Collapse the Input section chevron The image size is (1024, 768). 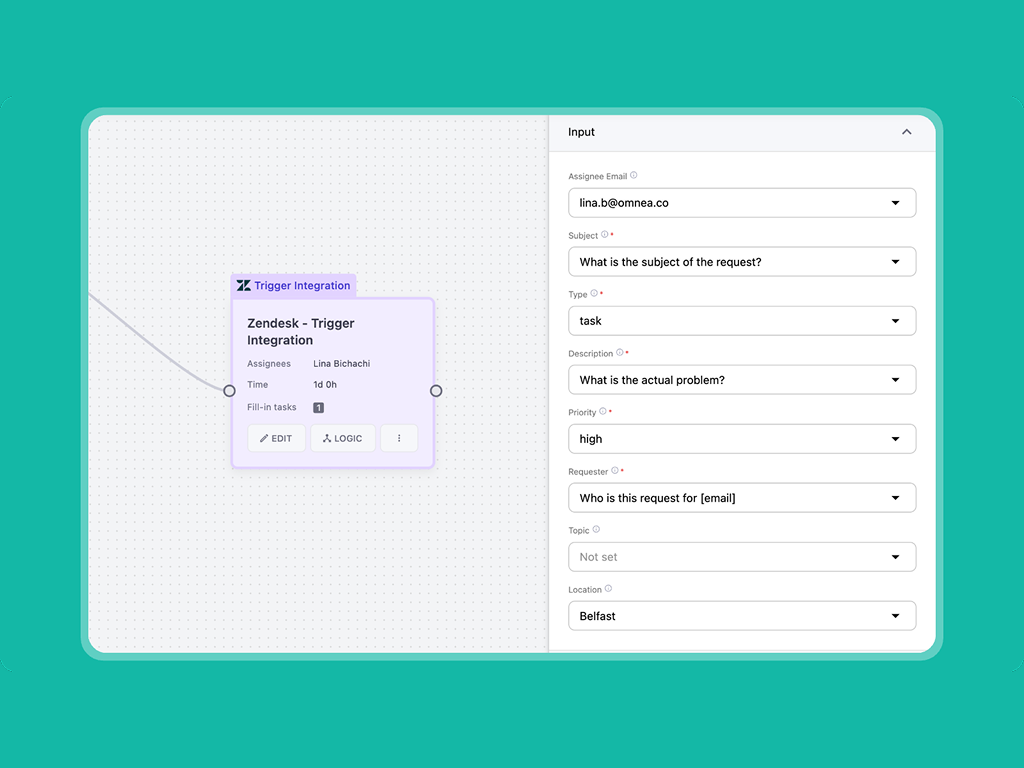pos(906,132)
